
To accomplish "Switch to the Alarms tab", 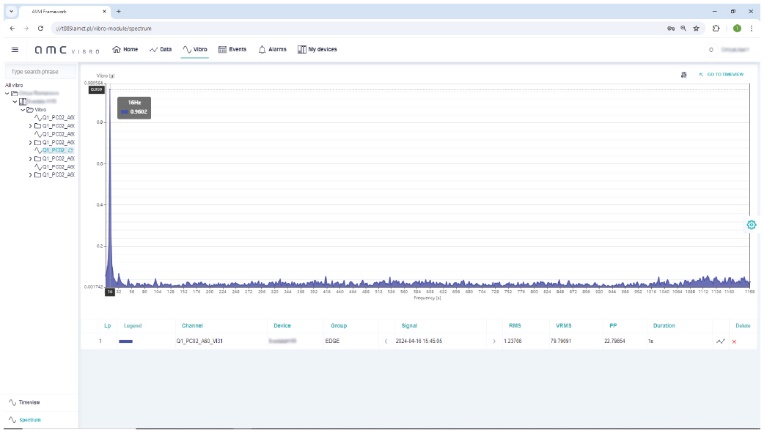I will click(272, 49).
